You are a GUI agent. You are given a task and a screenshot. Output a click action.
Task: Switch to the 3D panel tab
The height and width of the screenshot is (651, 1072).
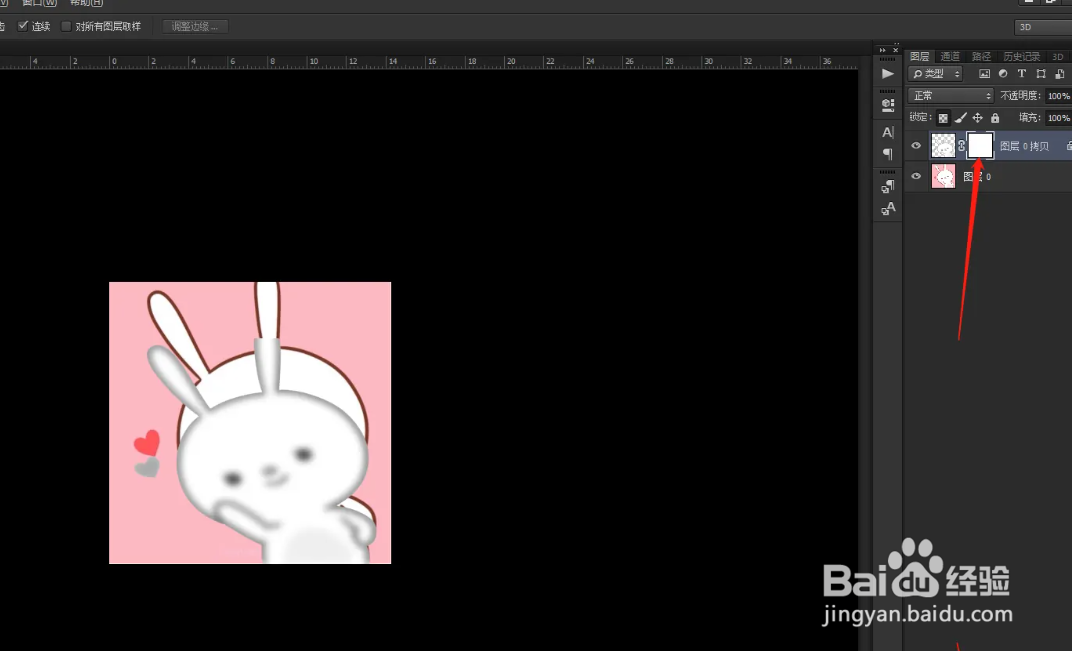click(1058, 56)
